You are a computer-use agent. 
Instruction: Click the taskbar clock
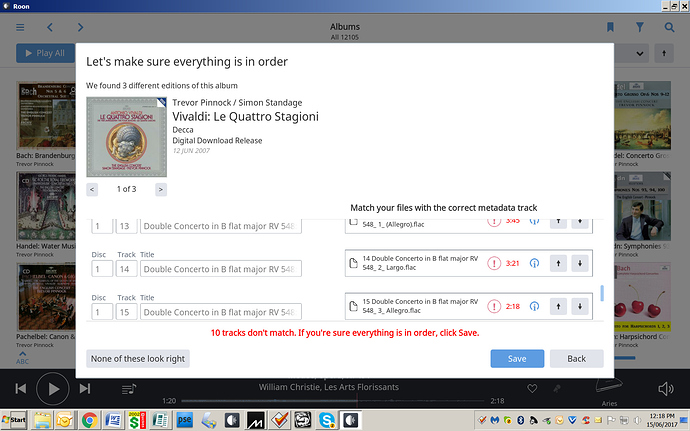click(x=662, y=420)
